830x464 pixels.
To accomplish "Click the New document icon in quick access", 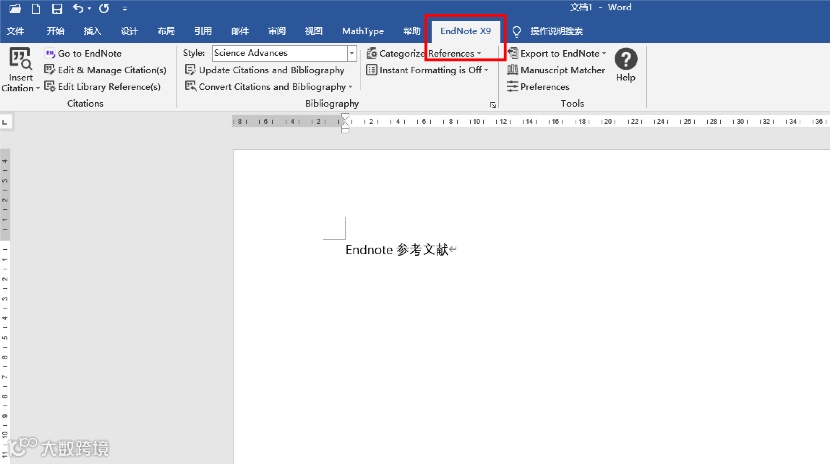I will [36, 8].
